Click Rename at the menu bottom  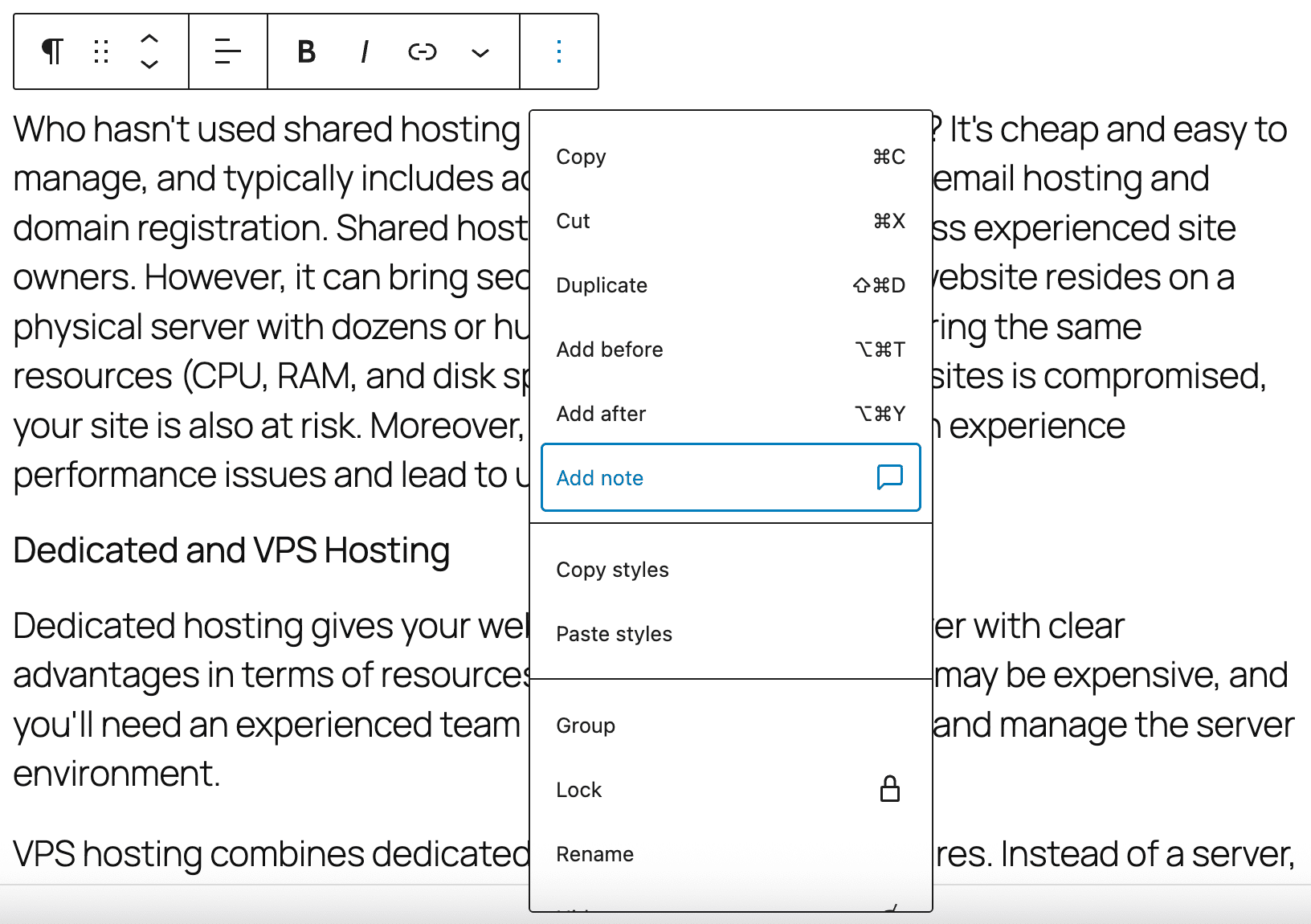click(x=594, y=853)
